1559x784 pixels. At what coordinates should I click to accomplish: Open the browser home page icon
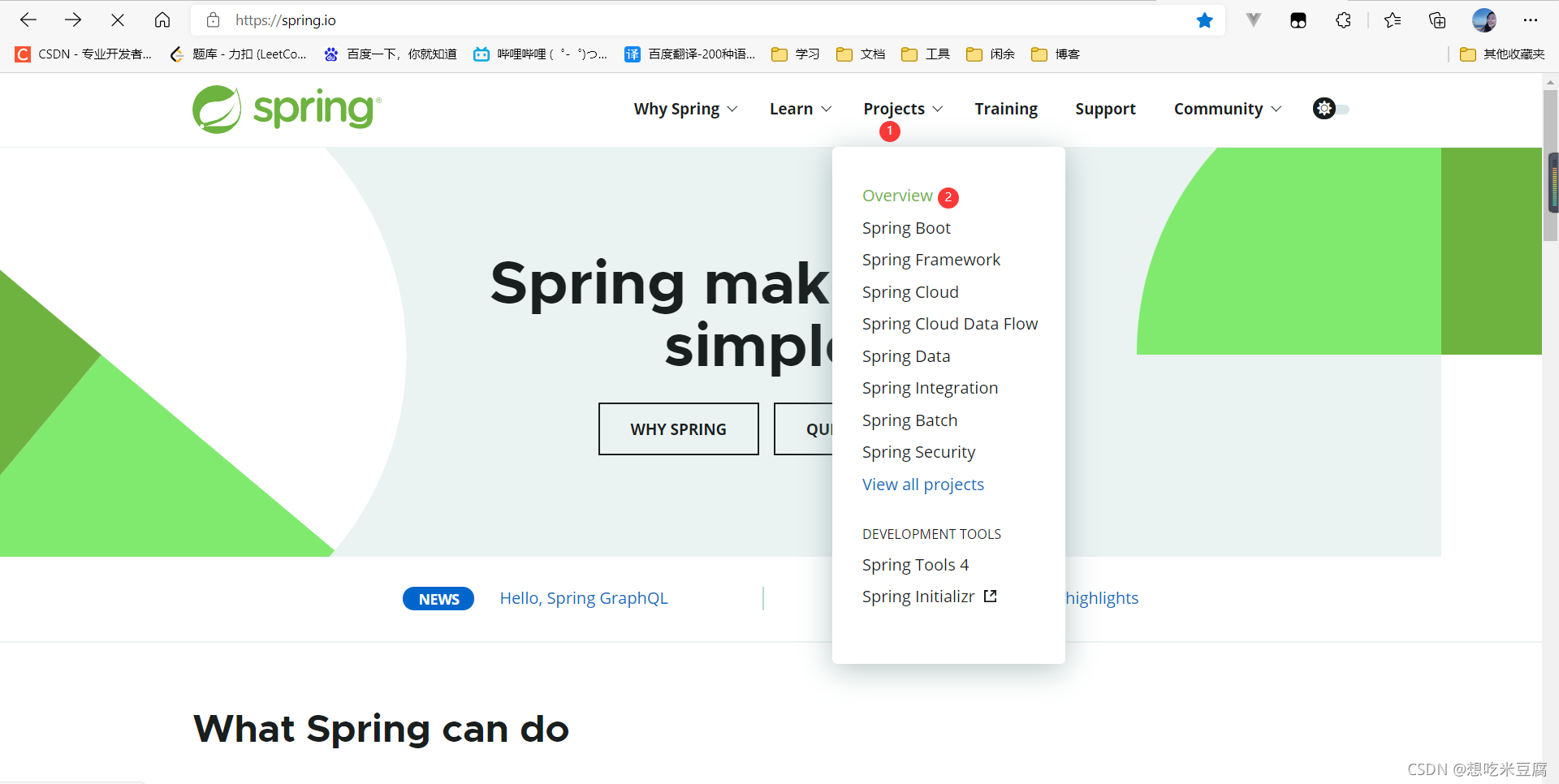162,20
